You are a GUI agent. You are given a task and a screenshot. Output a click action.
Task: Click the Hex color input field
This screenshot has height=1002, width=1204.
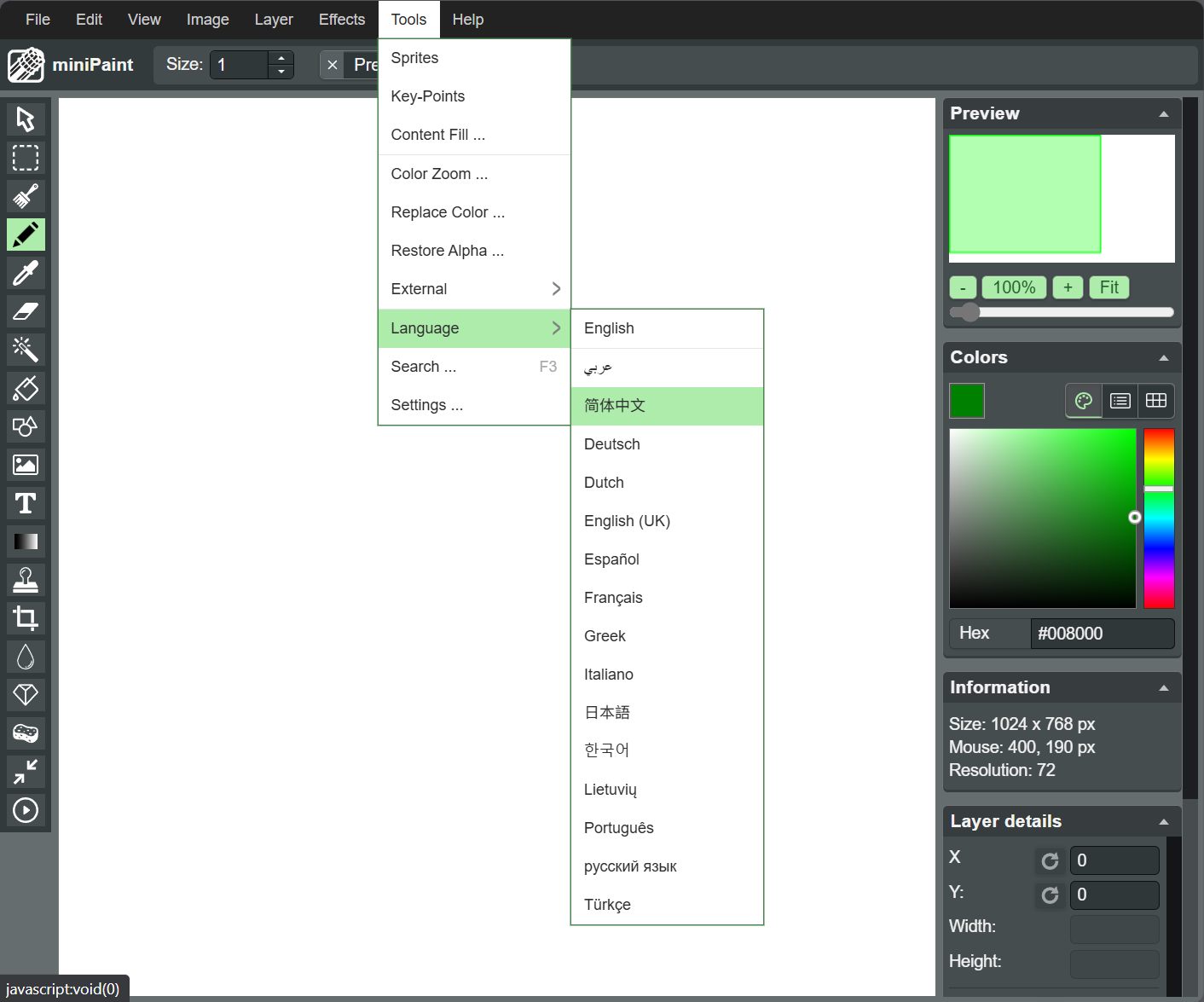(x=1102, y=634)
